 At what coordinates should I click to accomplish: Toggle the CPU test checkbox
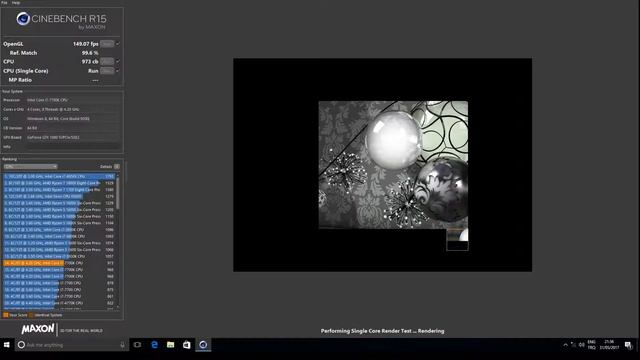[118, 61]
